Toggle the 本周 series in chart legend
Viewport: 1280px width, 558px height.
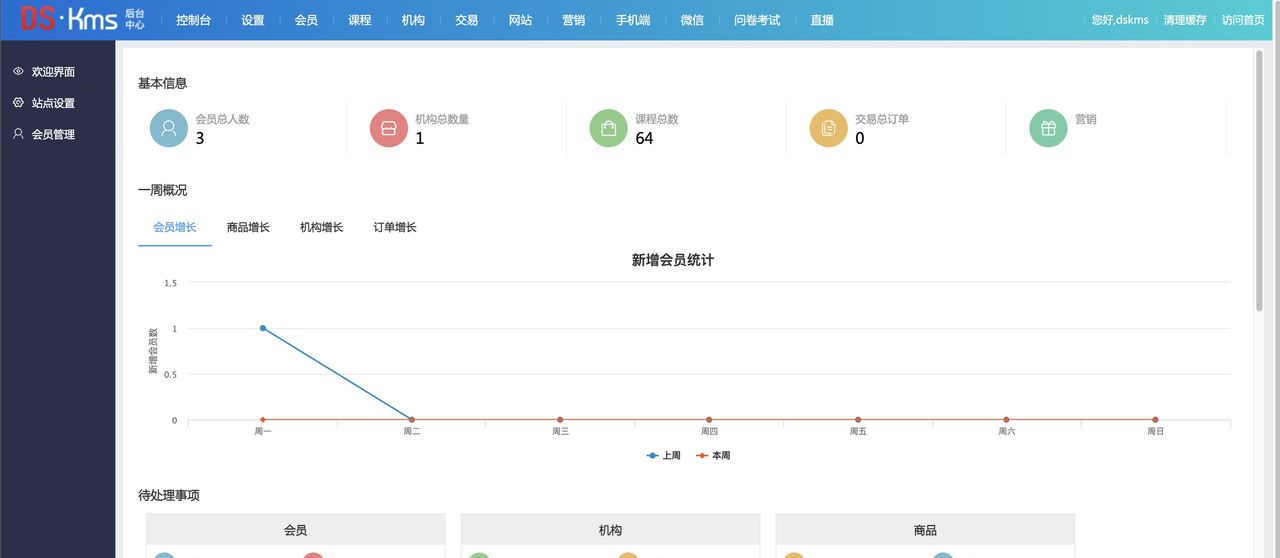point(713,455)
